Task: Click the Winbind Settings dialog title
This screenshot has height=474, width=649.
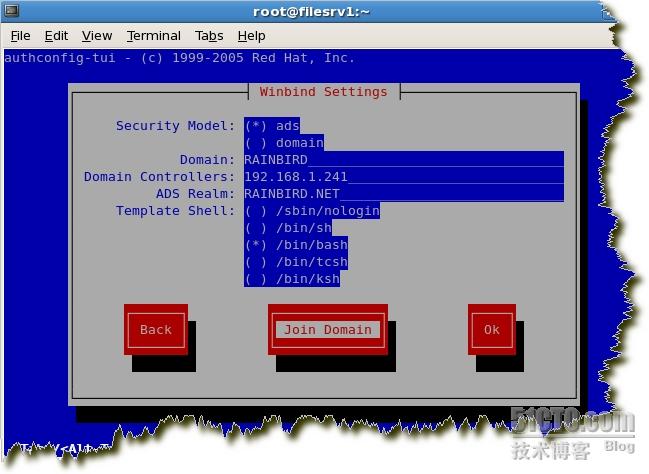Action: (324, 91)
